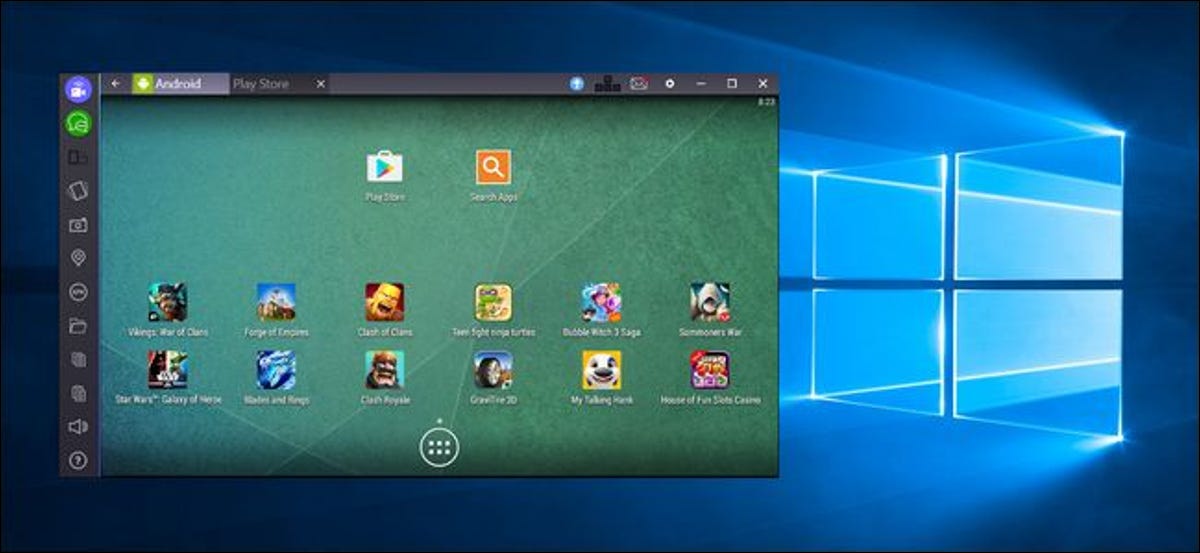
Task: Launch Clash Royale
Action: [x=385, y=369]
